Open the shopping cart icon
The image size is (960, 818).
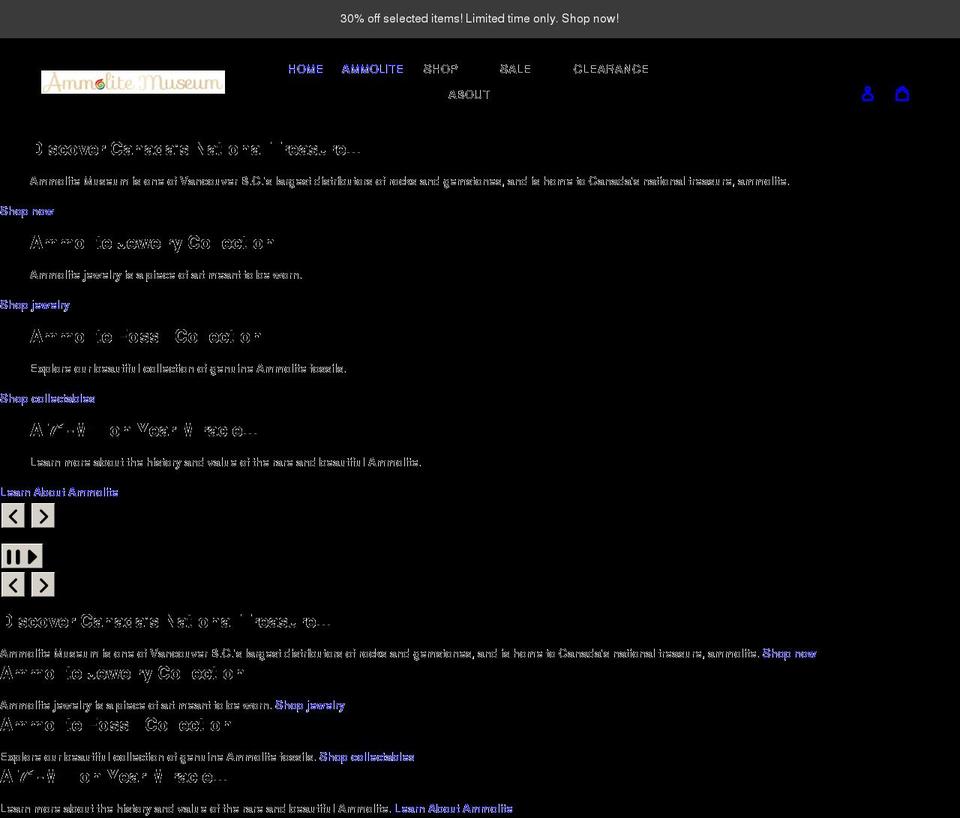pos(902,94)
